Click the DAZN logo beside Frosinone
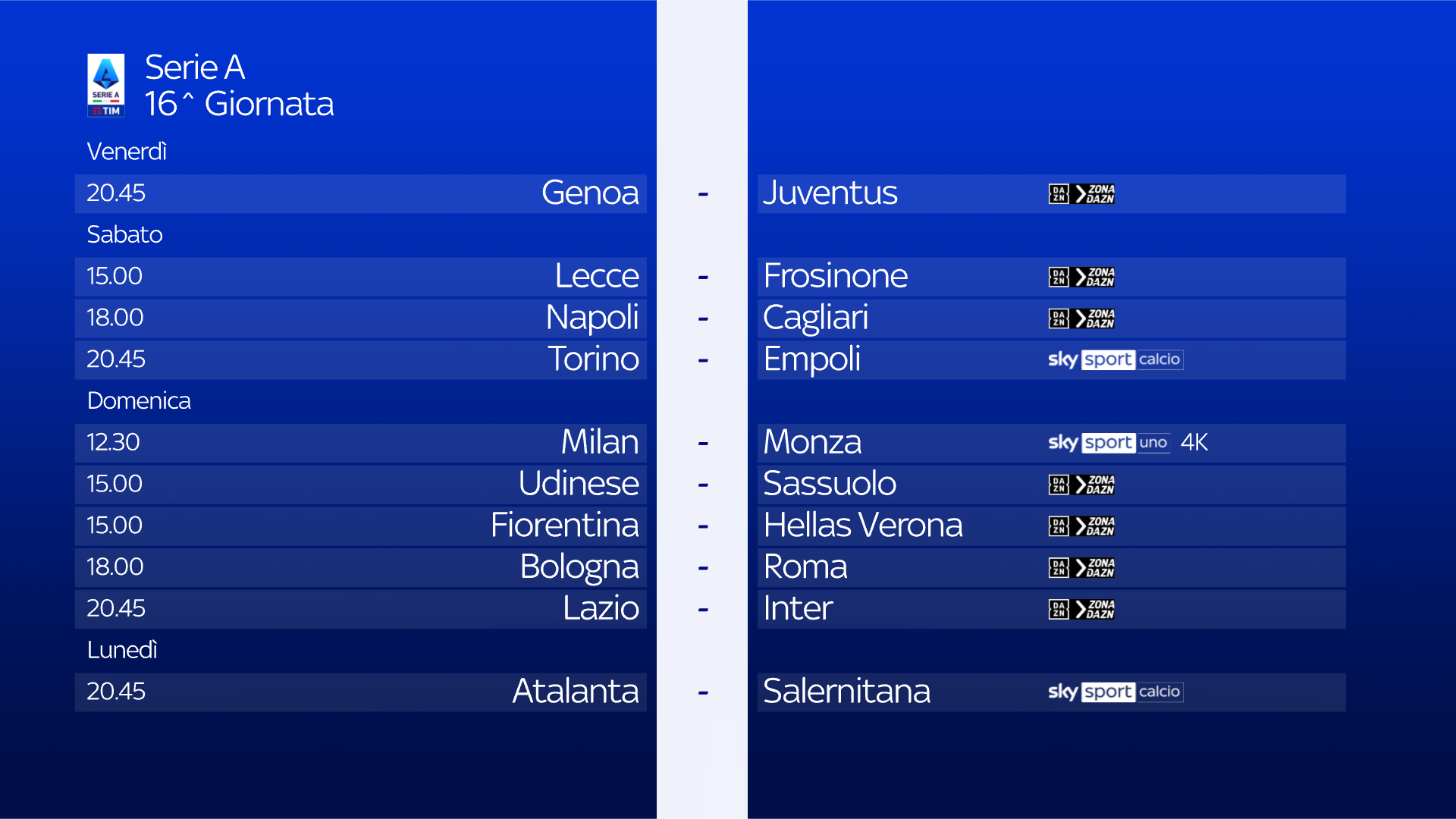 click(1081, 277)
